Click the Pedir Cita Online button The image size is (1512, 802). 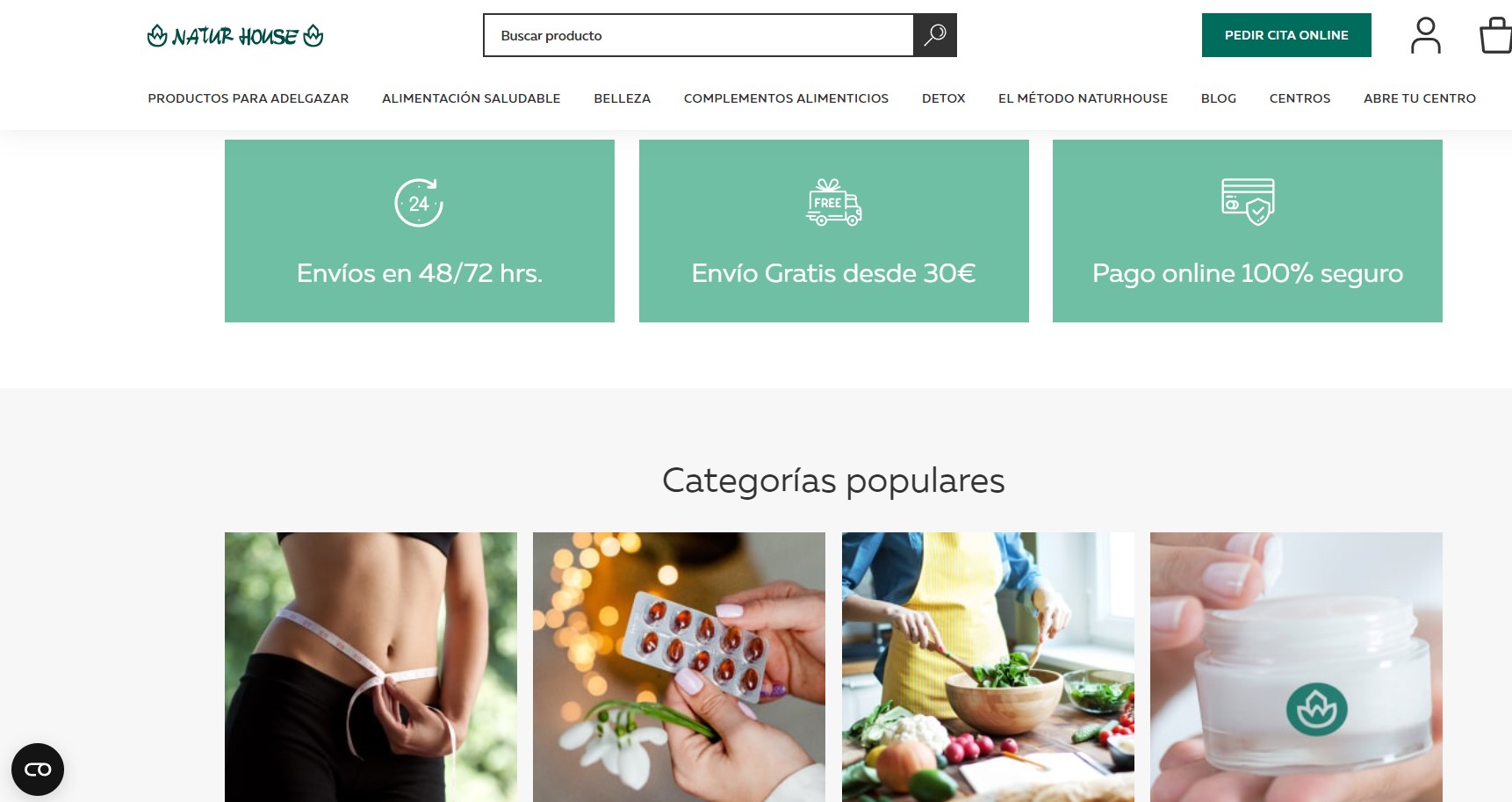[x=1286, y=35]
